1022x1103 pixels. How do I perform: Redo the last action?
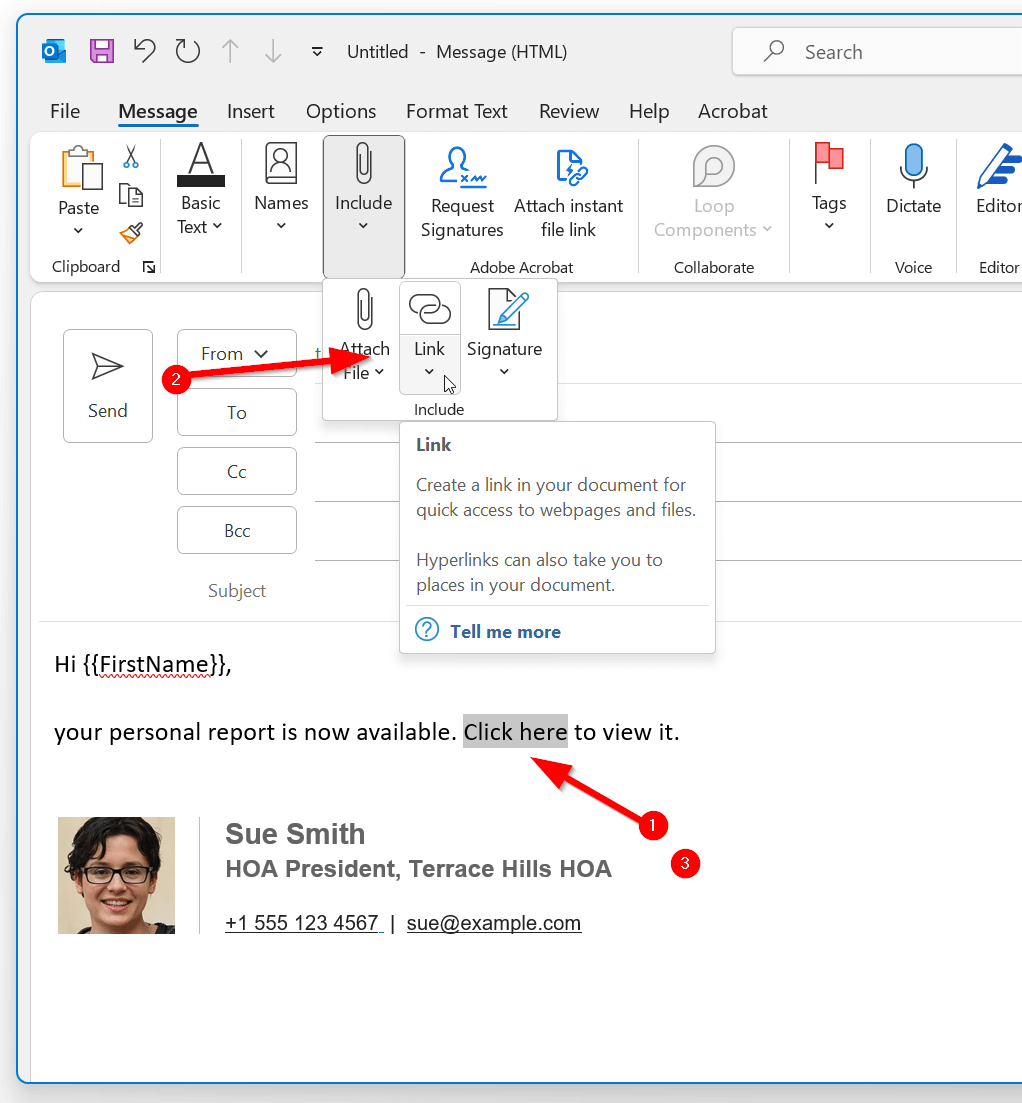click(x=187, y=51)
